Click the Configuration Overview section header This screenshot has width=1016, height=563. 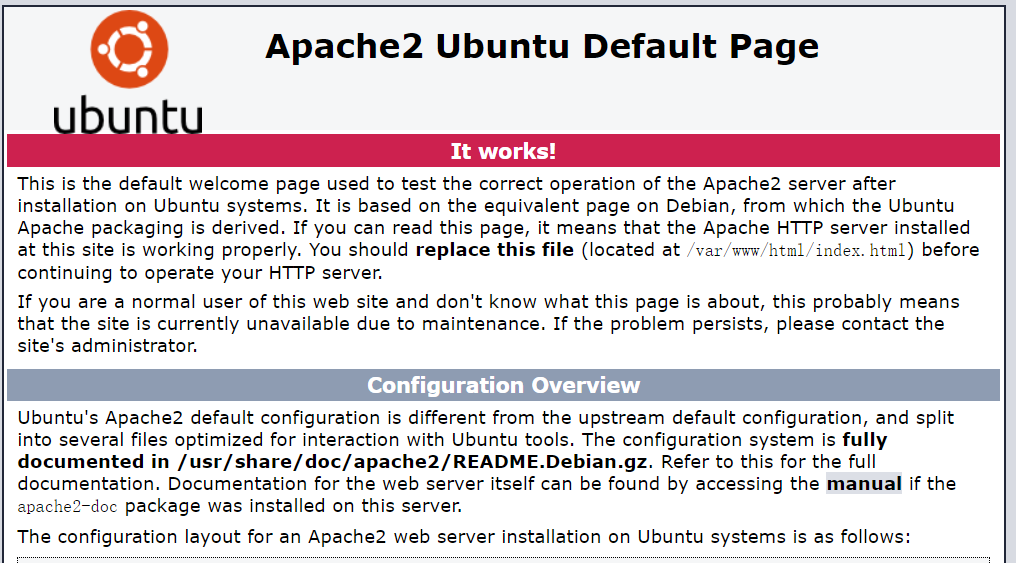[503, 385]
